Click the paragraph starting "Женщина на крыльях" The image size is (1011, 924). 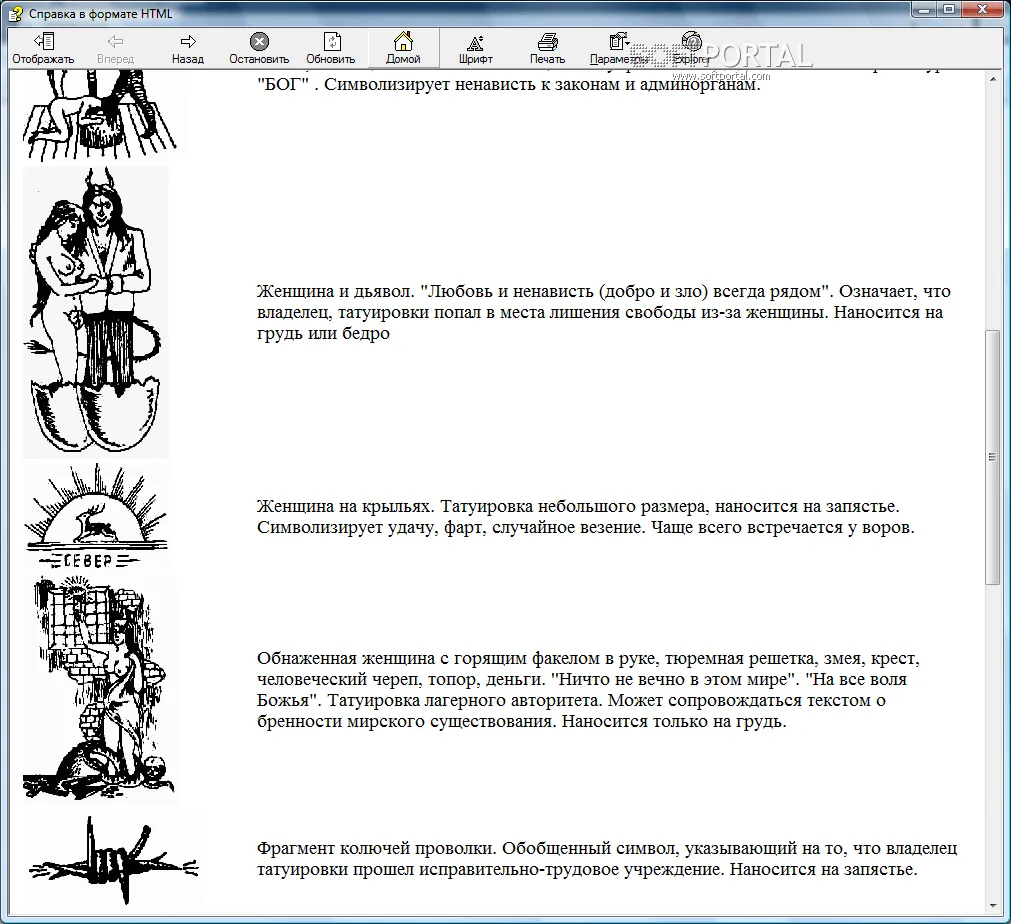(x=585, y=516)
